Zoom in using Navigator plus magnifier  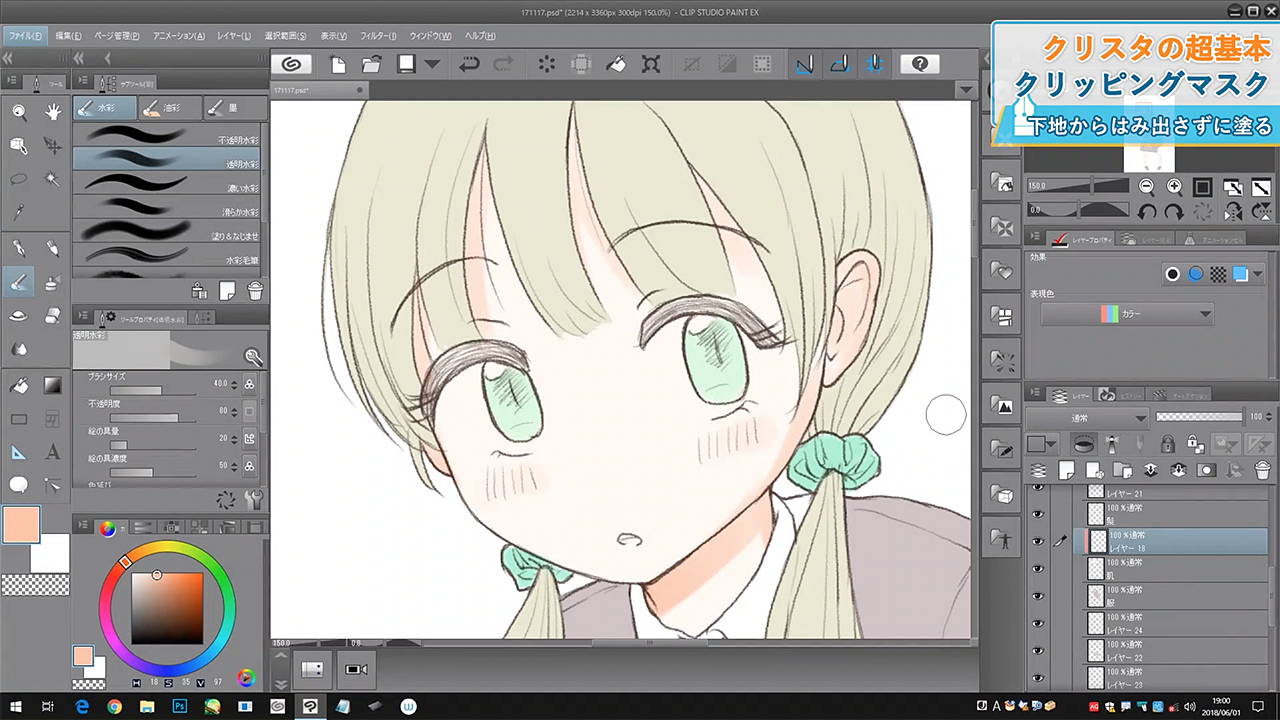[x=1174, y=187]
